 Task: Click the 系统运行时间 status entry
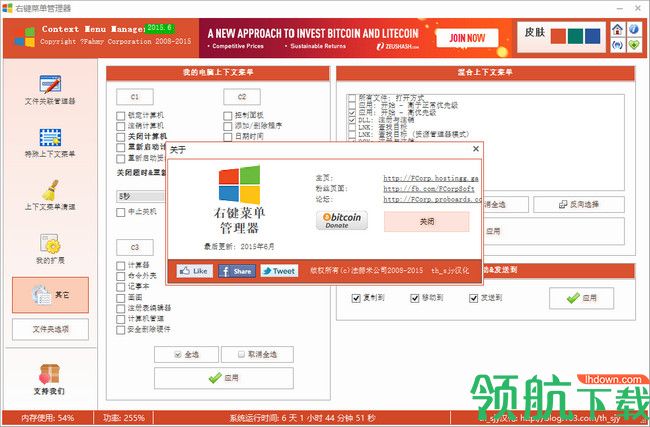pos(302,418)
